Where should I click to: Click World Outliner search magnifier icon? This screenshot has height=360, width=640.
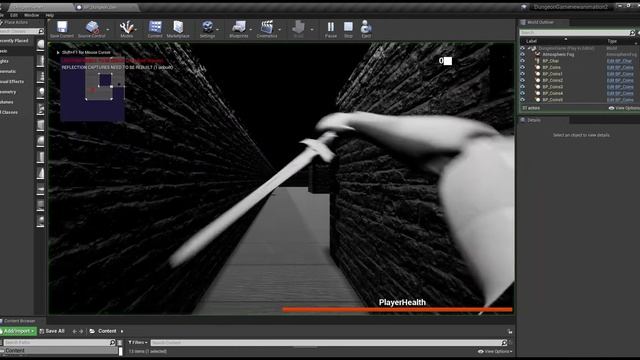click(632, 32)
